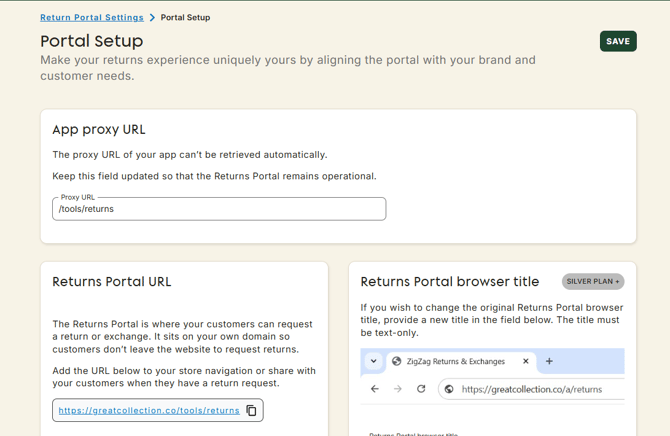Click the breadcrumb chevron separator
The image size is (670, 436).
152,18
